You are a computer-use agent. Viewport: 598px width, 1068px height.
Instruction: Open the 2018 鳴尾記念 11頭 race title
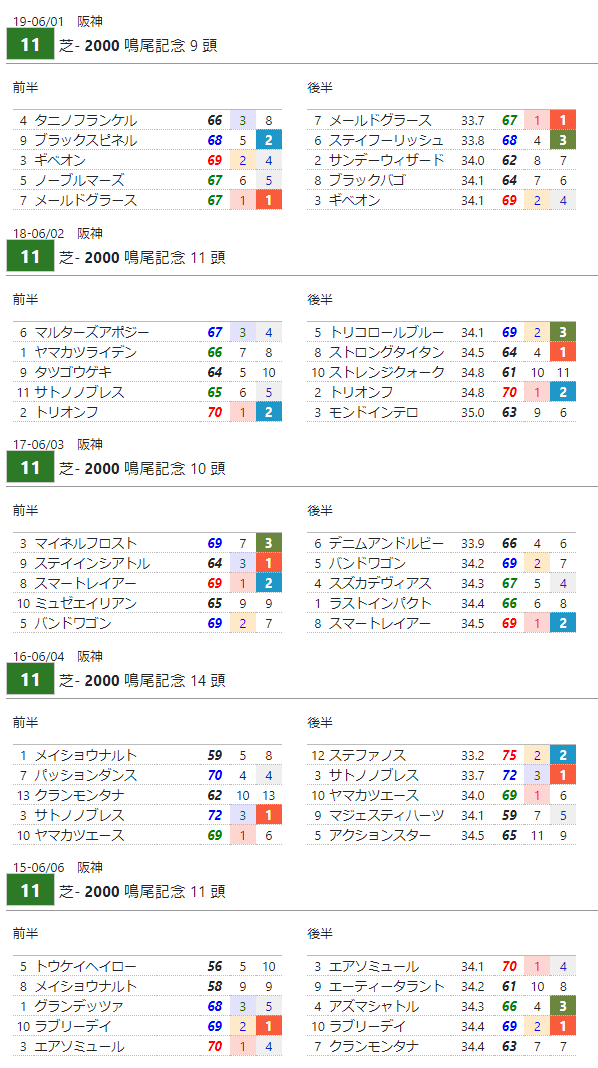[x=142, y=257]
